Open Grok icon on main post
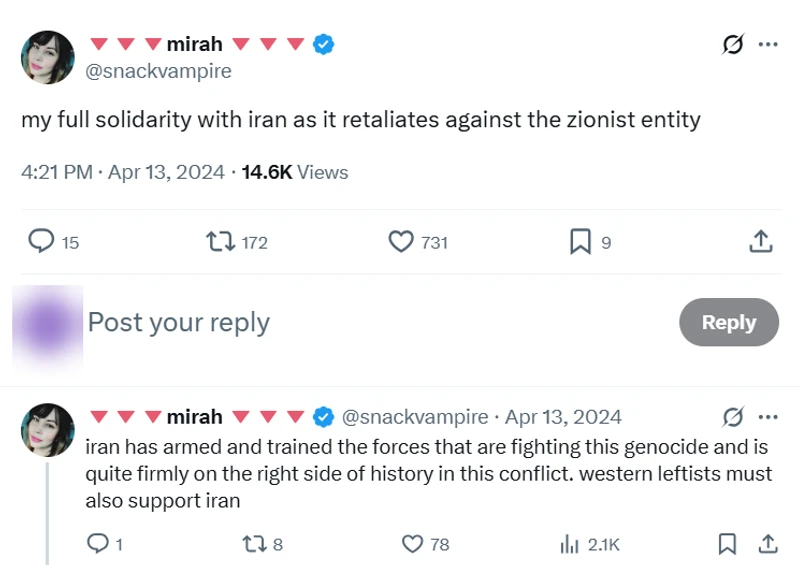The image size is (800, 565). pyautogui.click(x=733, y=44)
